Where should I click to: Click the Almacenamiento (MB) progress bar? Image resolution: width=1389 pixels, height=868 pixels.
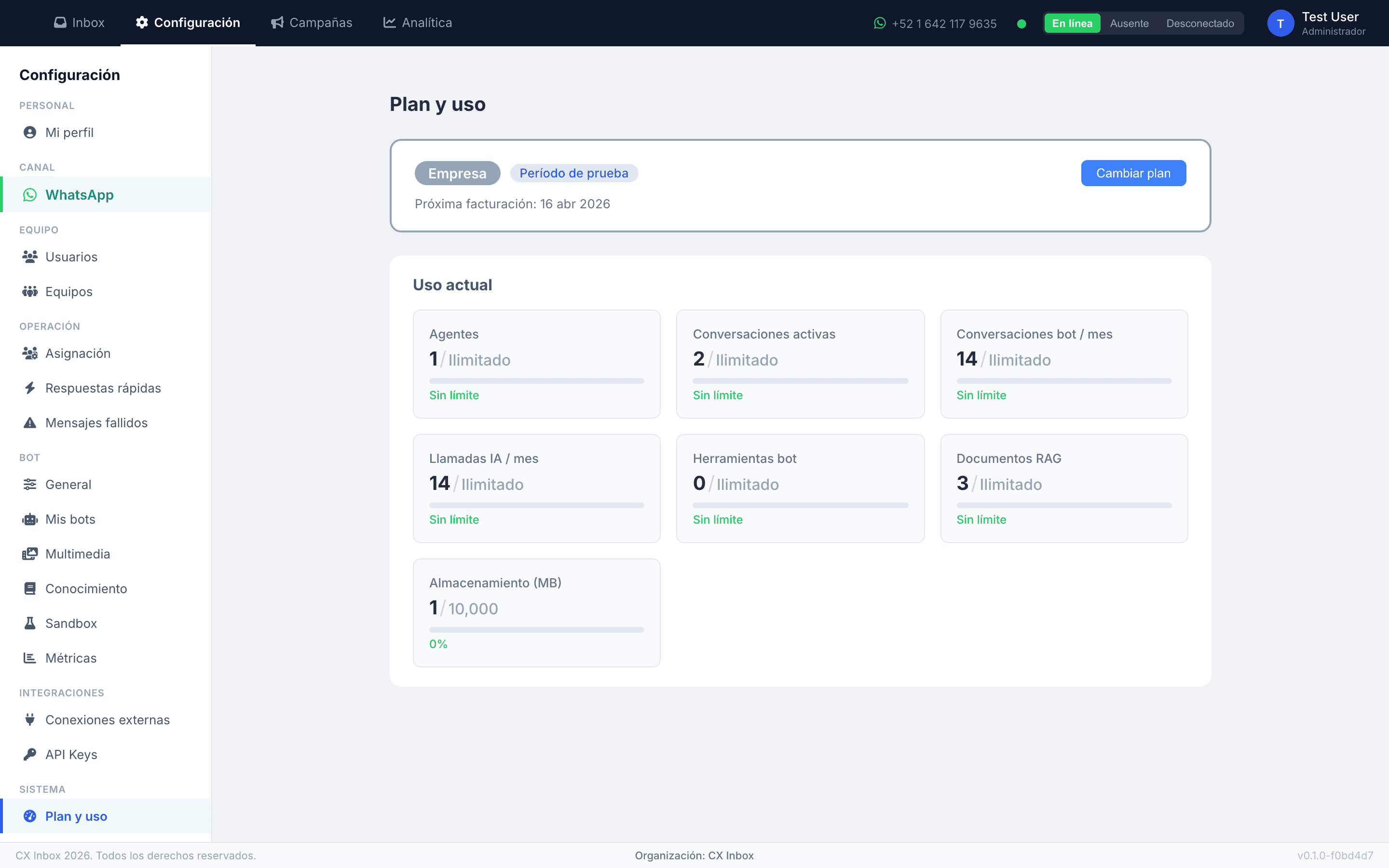[537, 630]
